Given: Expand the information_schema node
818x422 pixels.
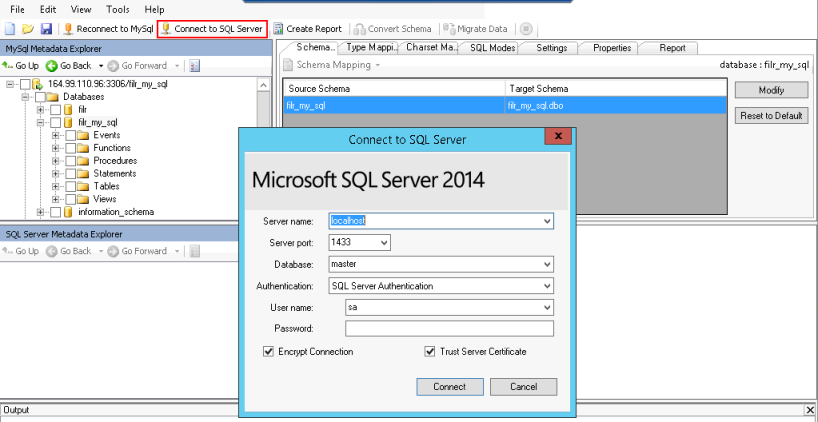Looking at the screenshot, I should [x=40, y=212].
